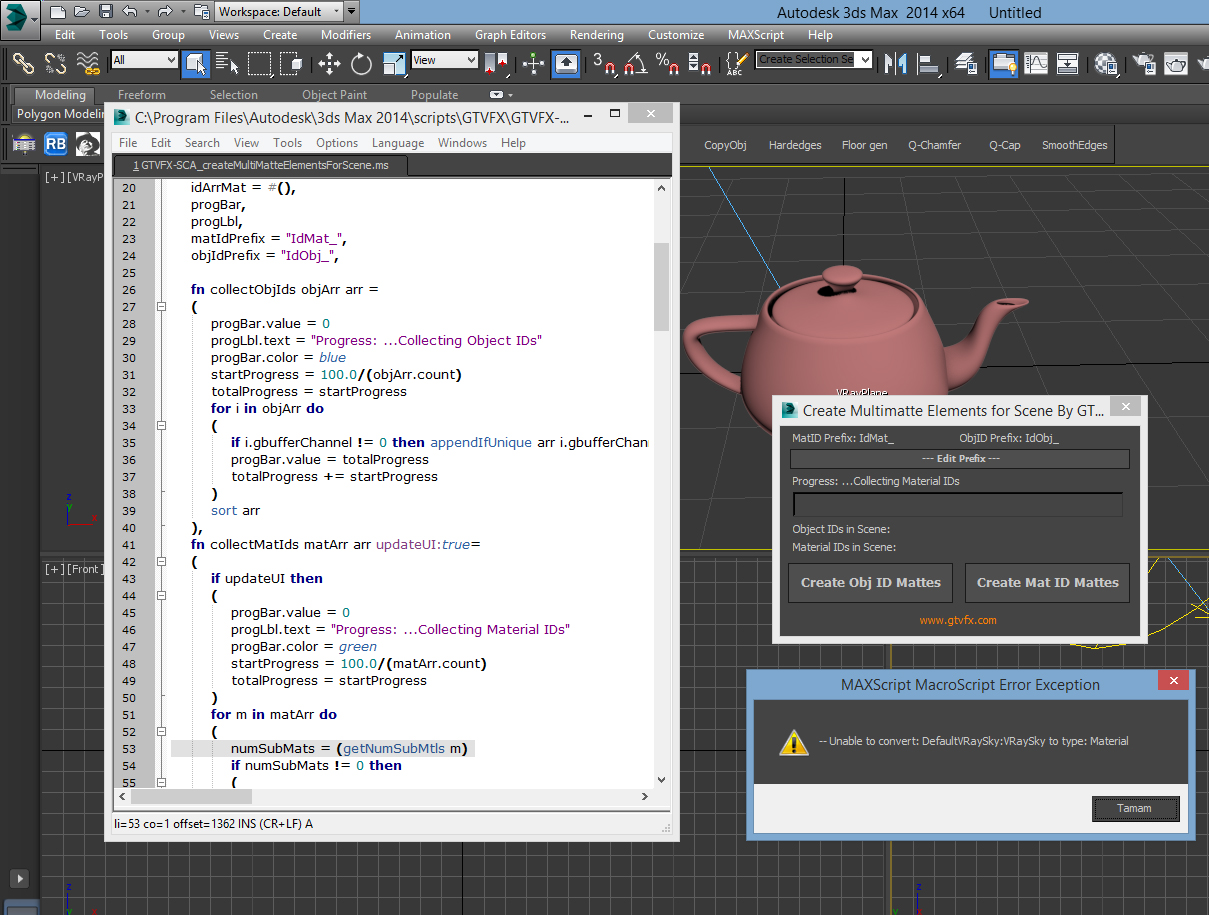Close the MAXScript Error Exception dialog
The image size is (1209, 915).
pyautogui.click(x=1172, y=681)
